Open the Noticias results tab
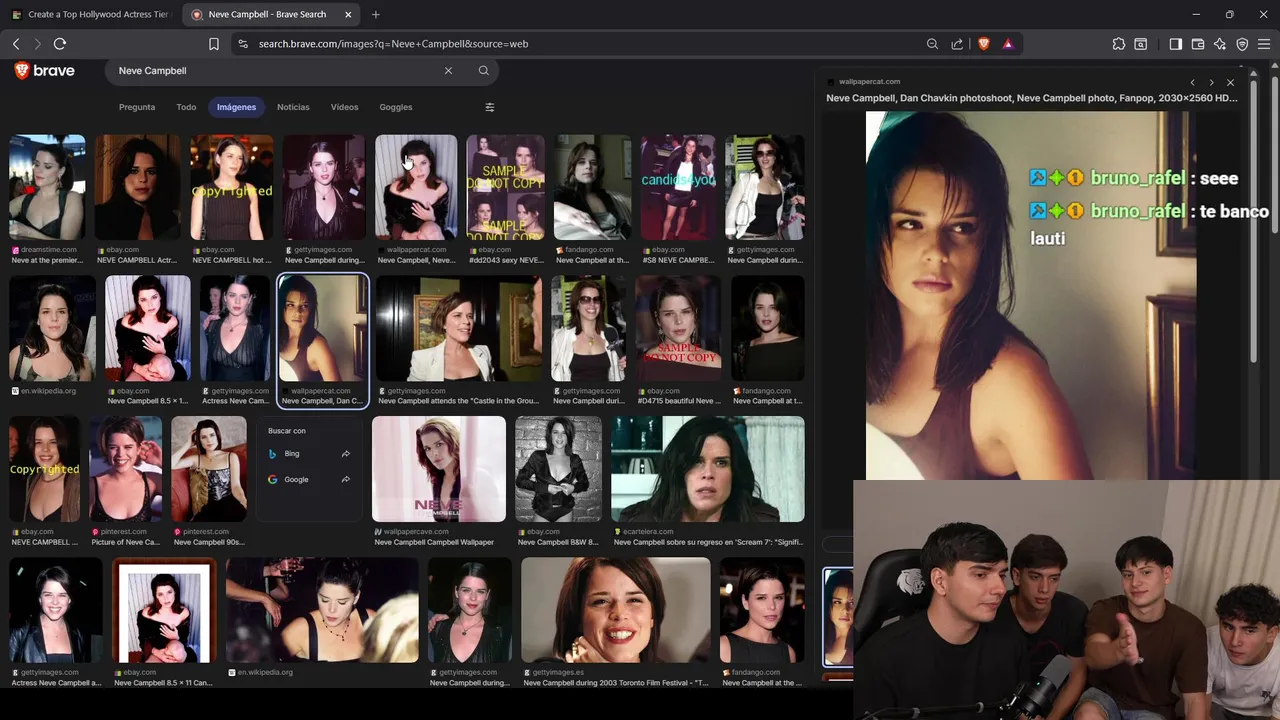Screen dimensions: 1280x720 (x=293, y=107)
